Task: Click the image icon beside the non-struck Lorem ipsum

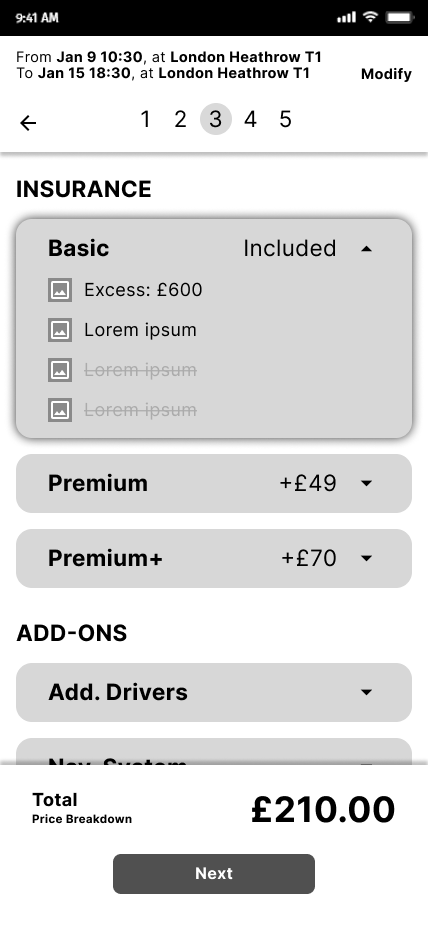Action: (60, 330)
